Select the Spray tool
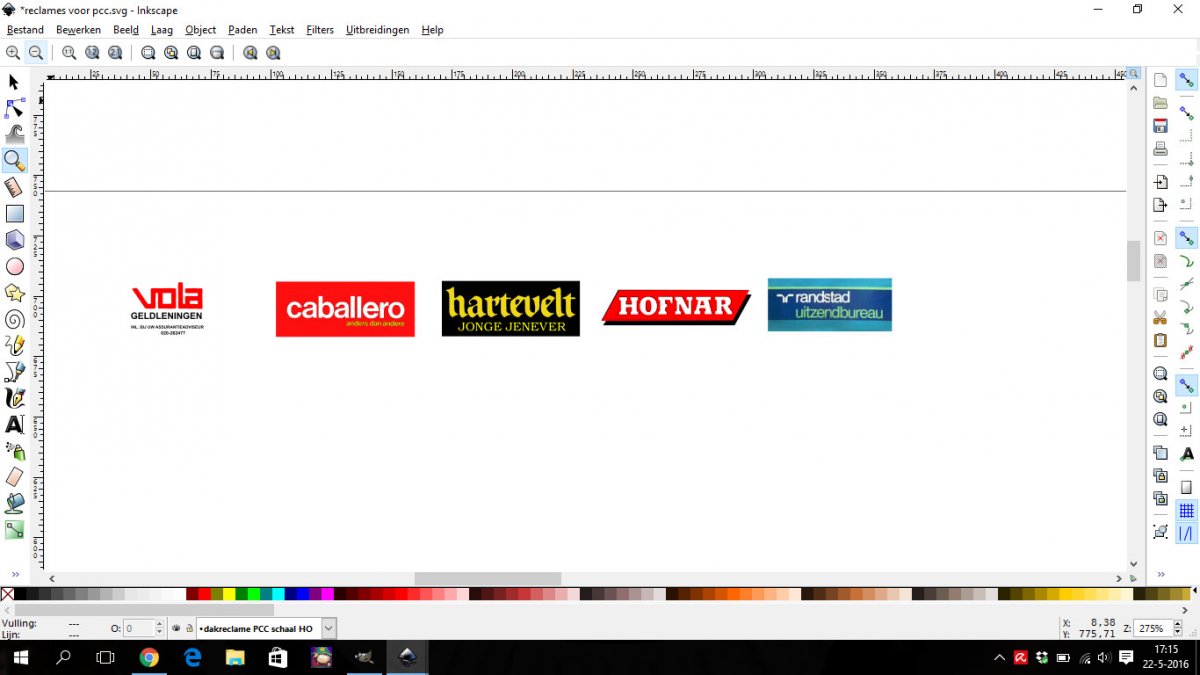This screenshot has height=675, width=1200. (14, 451)
